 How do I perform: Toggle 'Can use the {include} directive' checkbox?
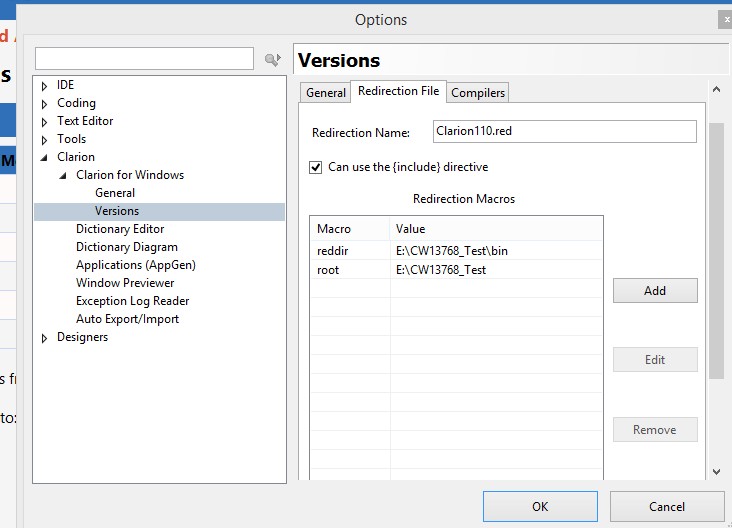click(x=316, y=167)
